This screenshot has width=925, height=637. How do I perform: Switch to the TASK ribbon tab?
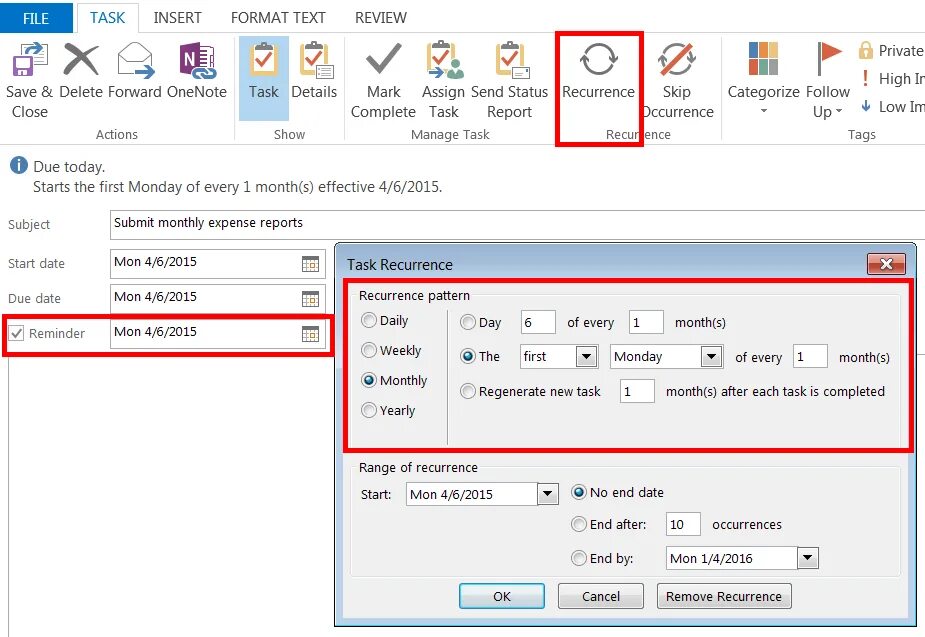(x=107, y=18)
